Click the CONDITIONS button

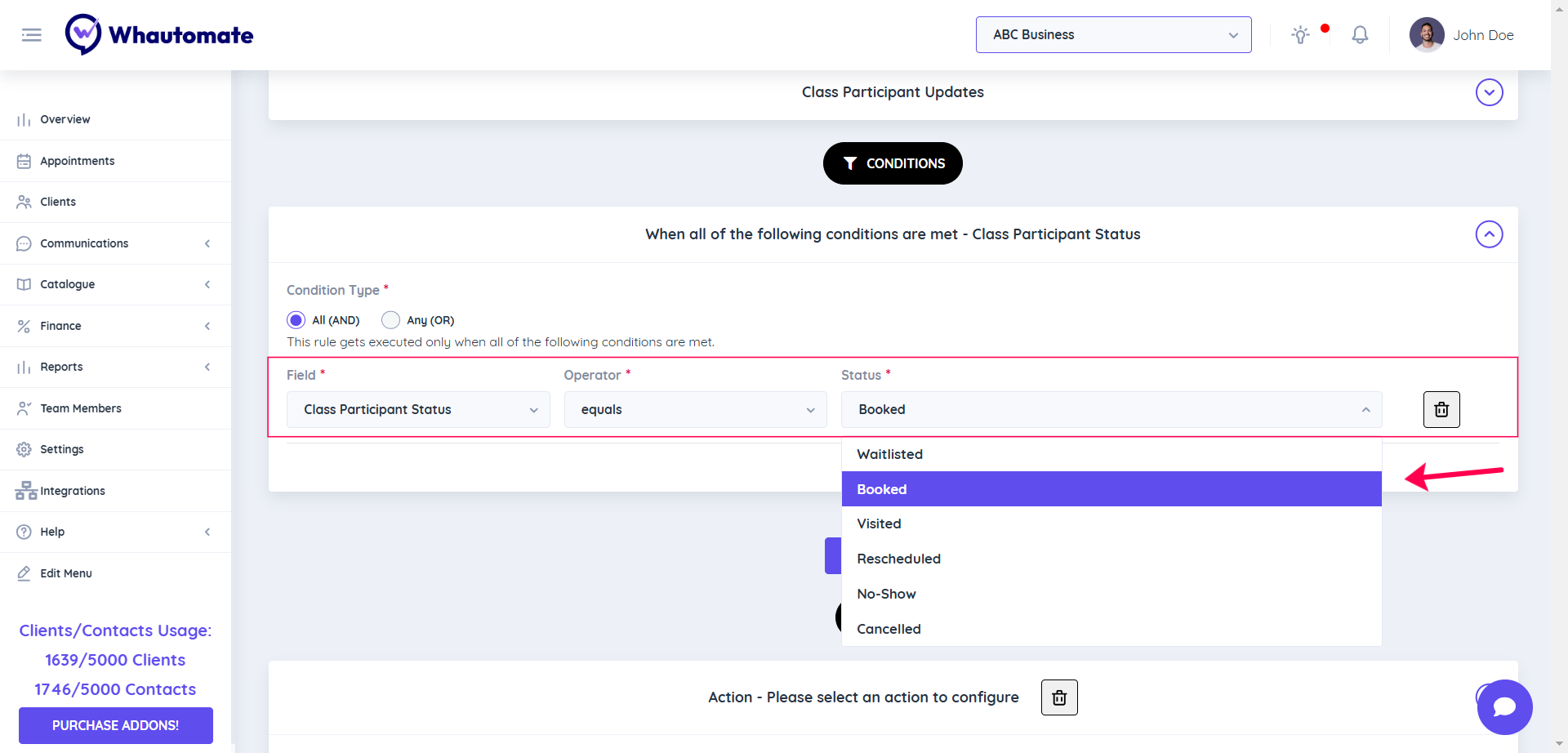(893, 163)
